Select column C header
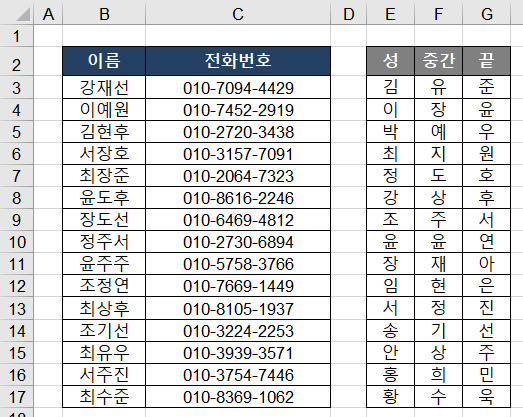This screenshot has height=417, width=523. pyautogui.click(x=238, y=14)
